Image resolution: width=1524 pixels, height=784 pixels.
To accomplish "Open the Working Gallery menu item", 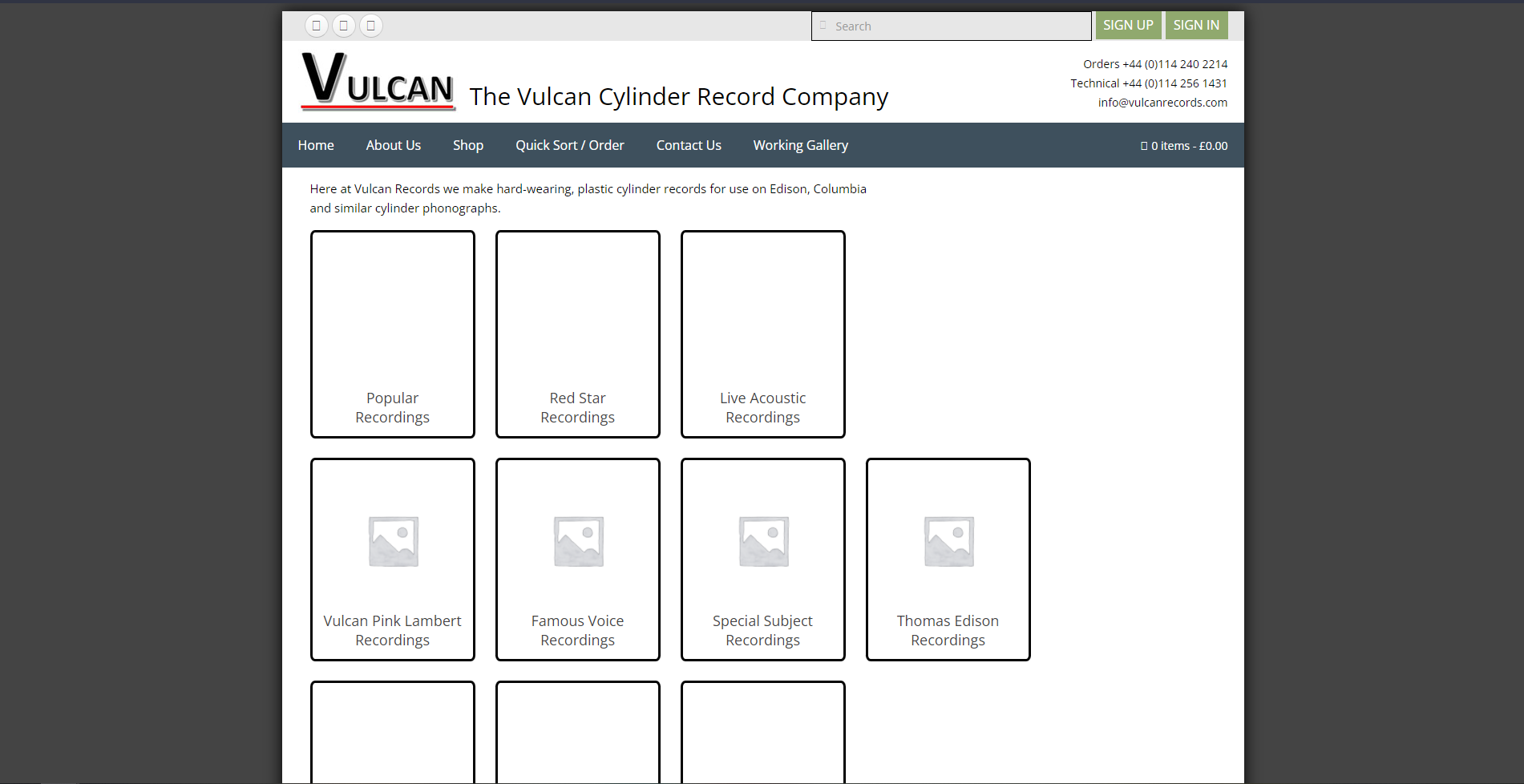I will 800,145.
